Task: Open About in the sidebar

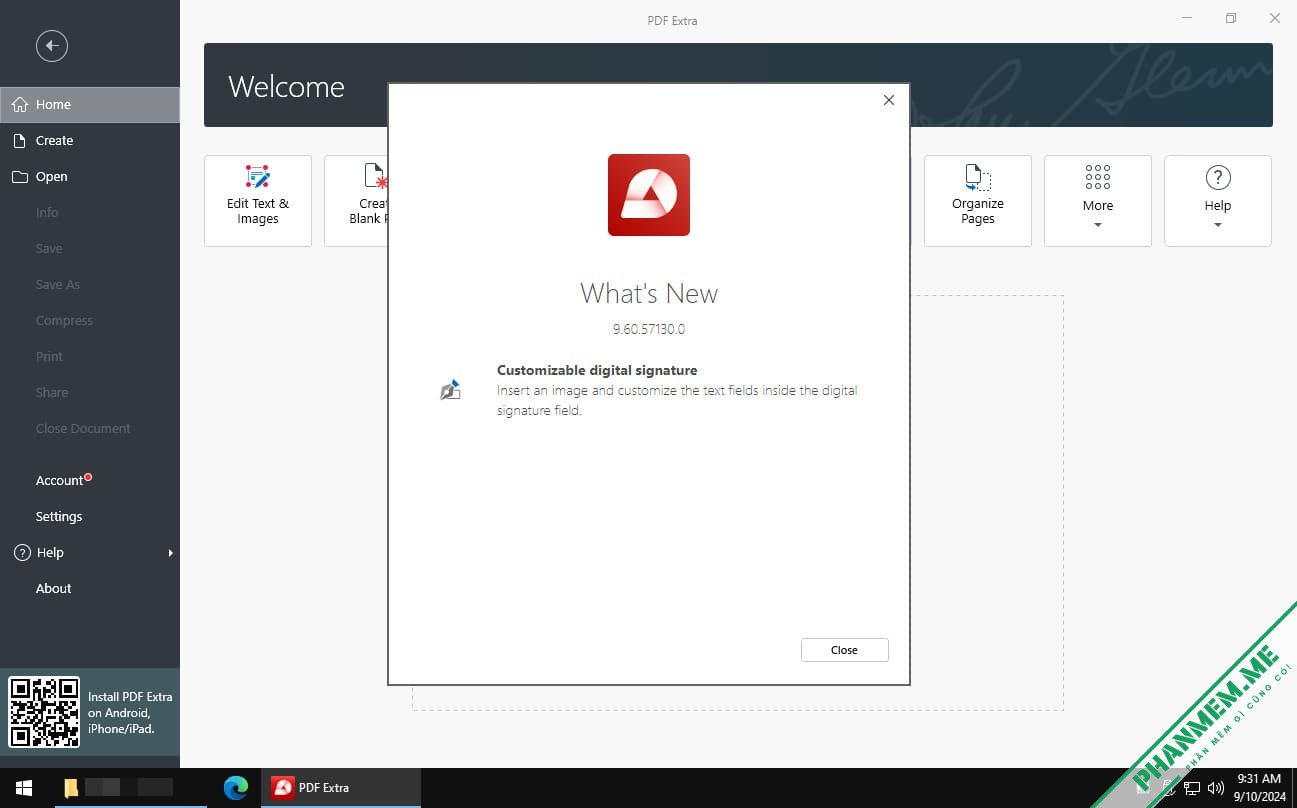Action: coord(90,589)
